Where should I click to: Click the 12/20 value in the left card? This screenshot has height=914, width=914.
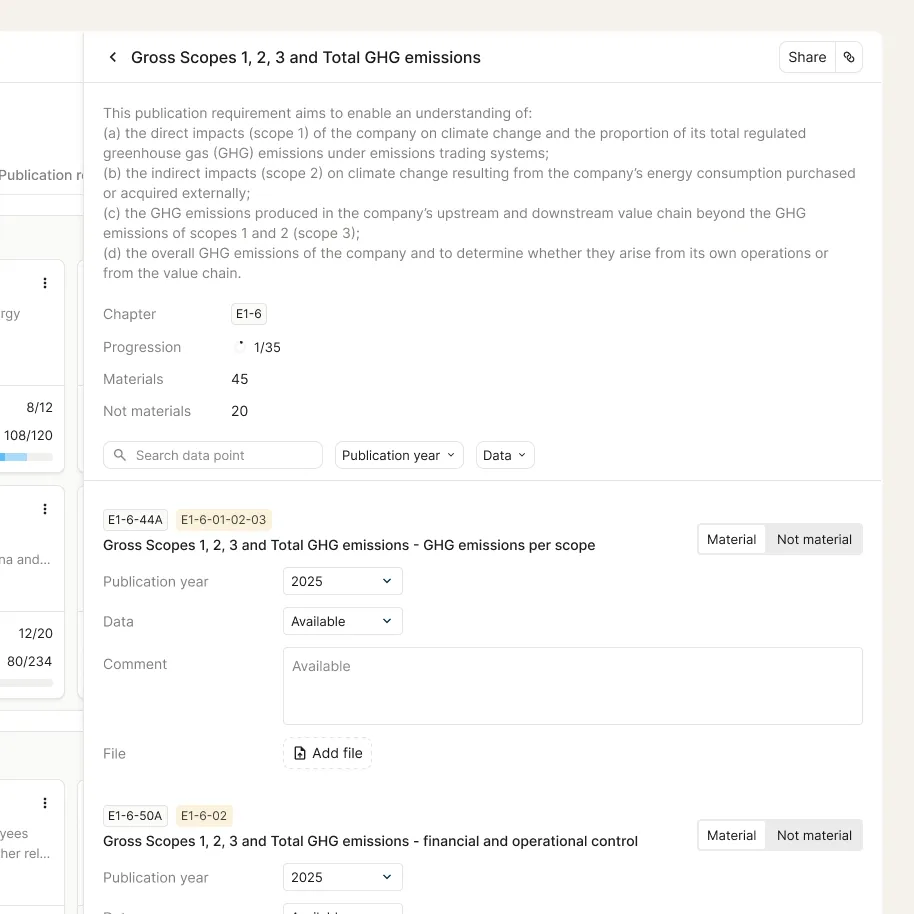point(36,634)
